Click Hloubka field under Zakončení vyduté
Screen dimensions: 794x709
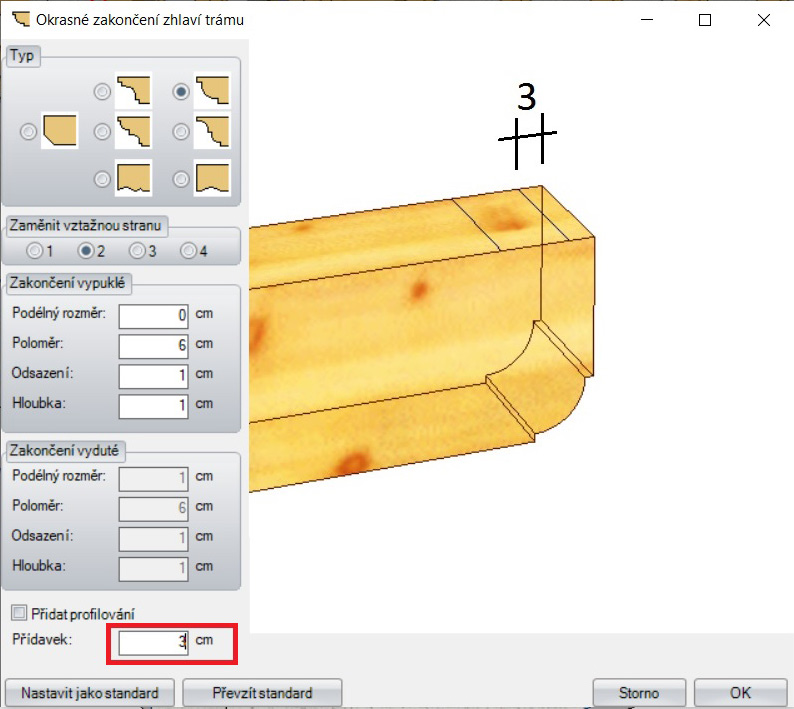153,568
